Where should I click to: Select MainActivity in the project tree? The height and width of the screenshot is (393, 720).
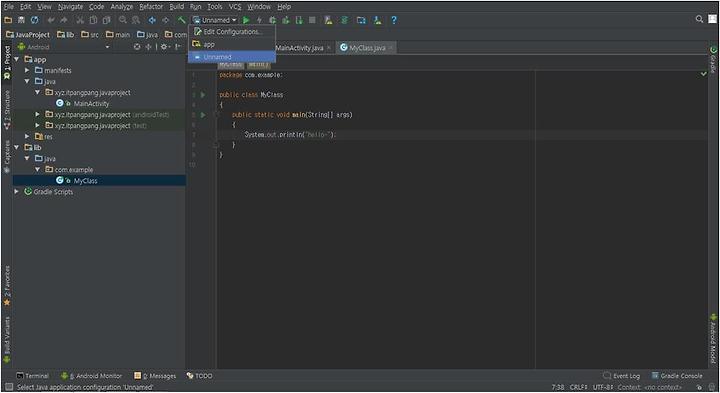click(91, 104)
